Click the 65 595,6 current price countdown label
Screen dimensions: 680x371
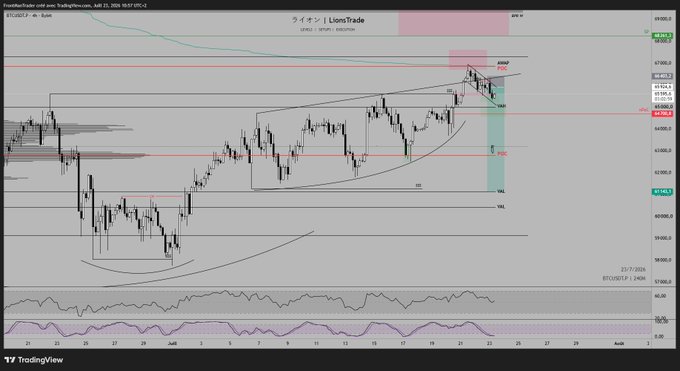click(x=662, y=96)
